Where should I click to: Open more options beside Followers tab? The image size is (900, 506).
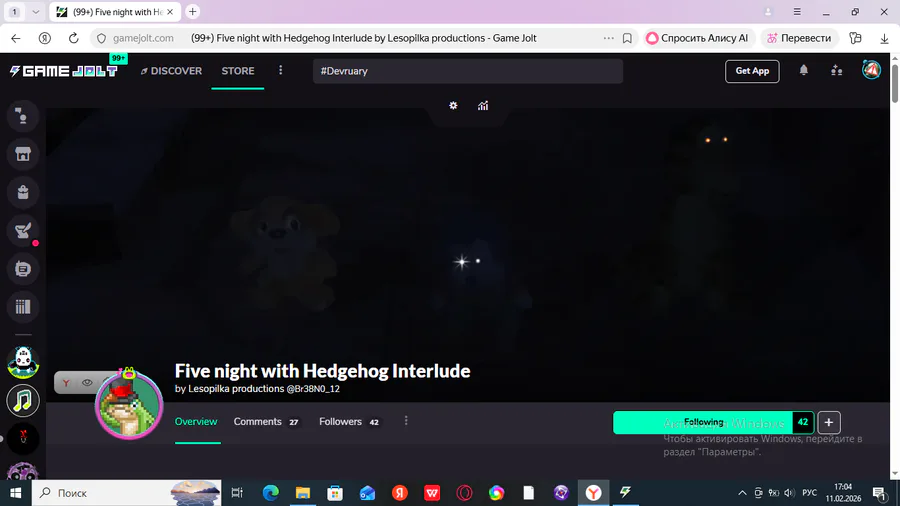coord(406,421)
